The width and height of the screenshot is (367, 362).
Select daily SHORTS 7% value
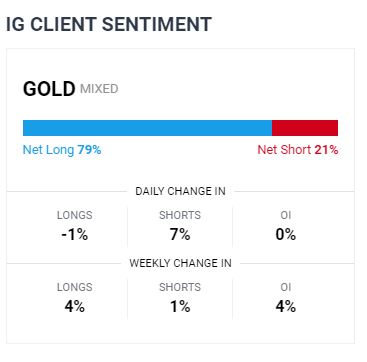[x=180, y=235]
